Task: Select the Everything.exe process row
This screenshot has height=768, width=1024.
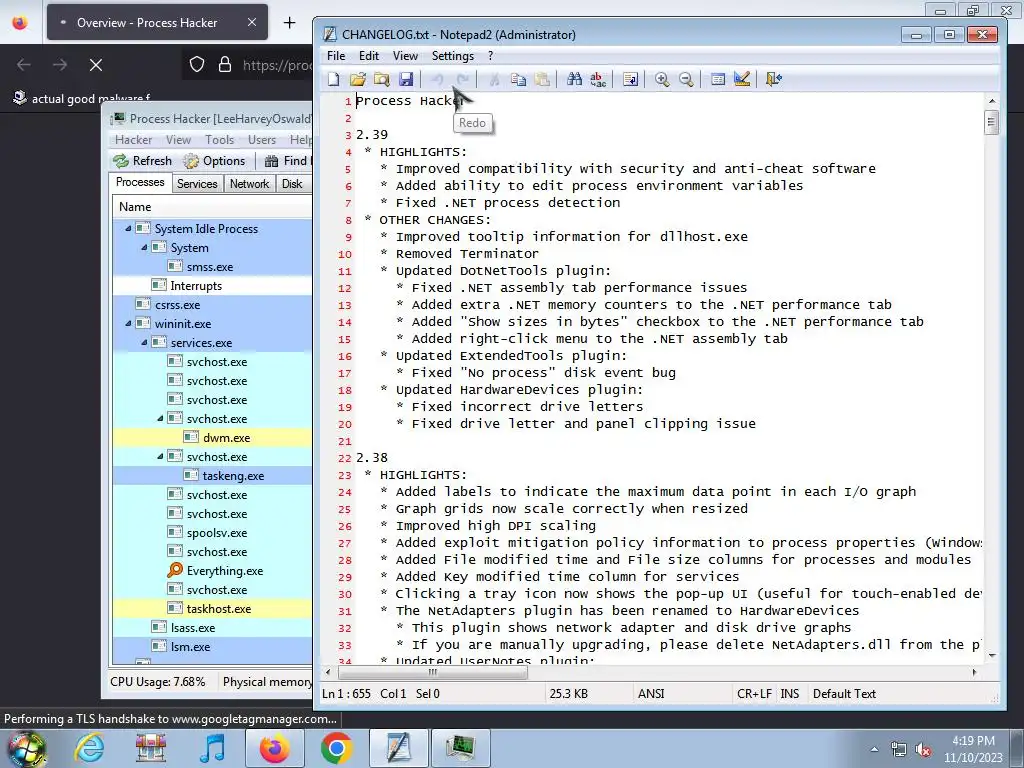Action: [x=212, y=571]
